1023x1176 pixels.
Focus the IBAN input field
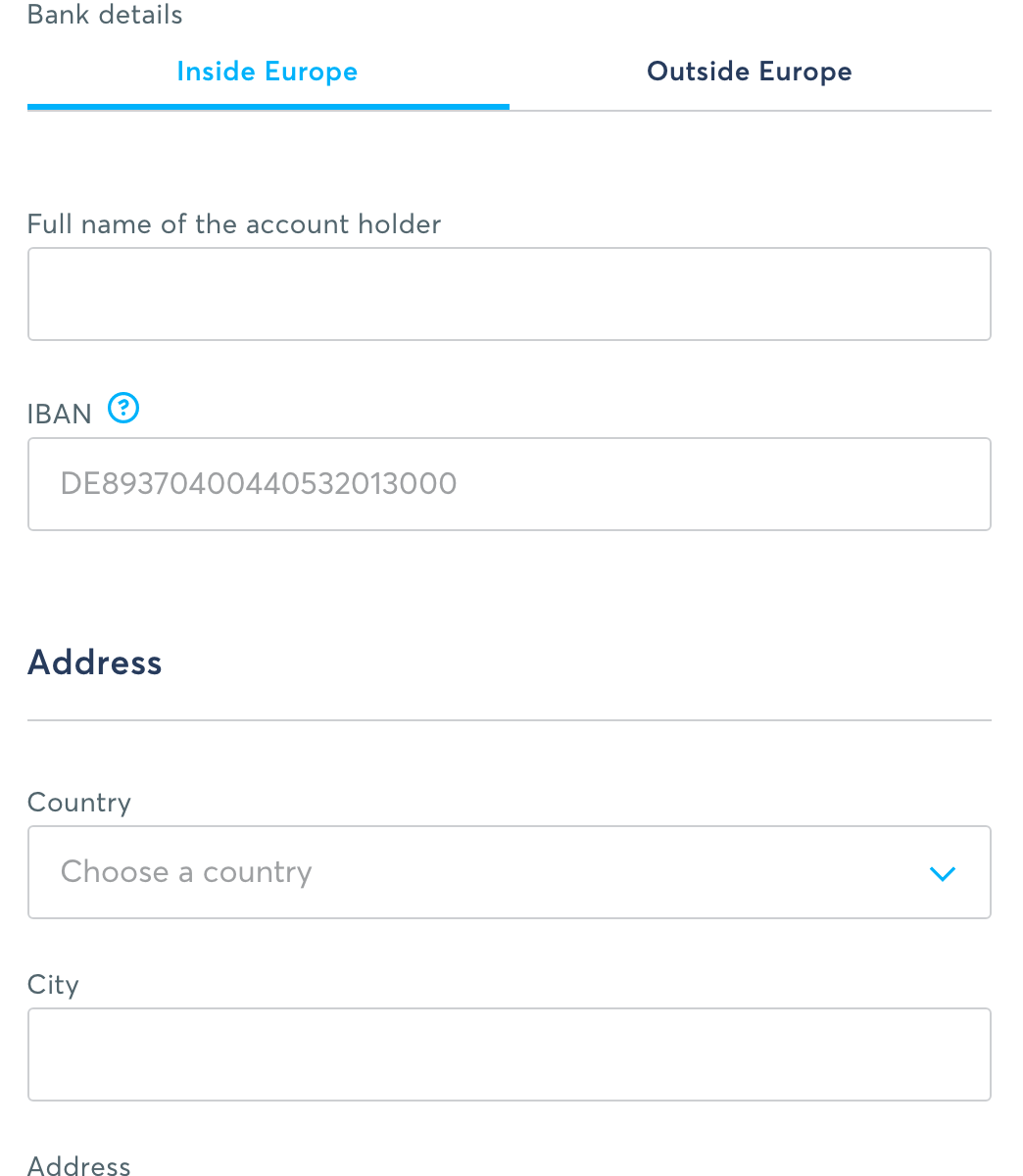510,484
